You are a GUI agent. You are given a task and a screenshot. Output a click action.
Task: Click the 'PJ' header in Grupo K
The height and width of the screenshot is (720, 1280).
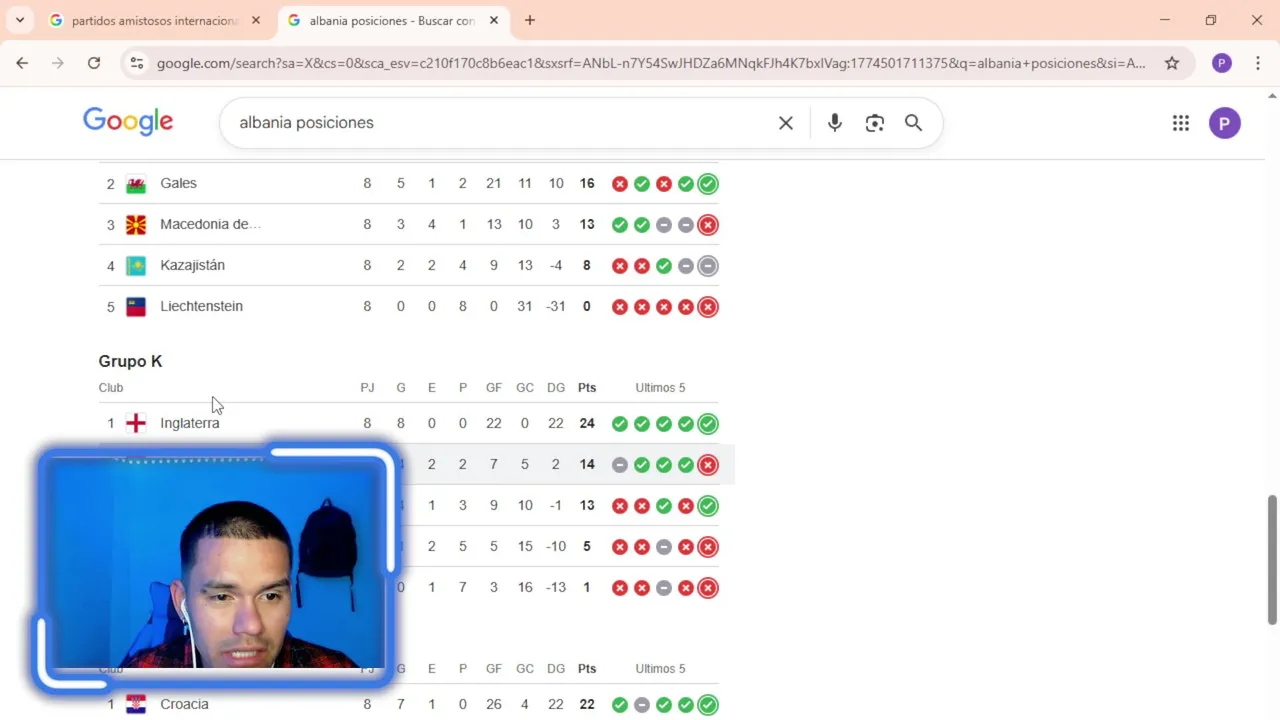[367, 388]
